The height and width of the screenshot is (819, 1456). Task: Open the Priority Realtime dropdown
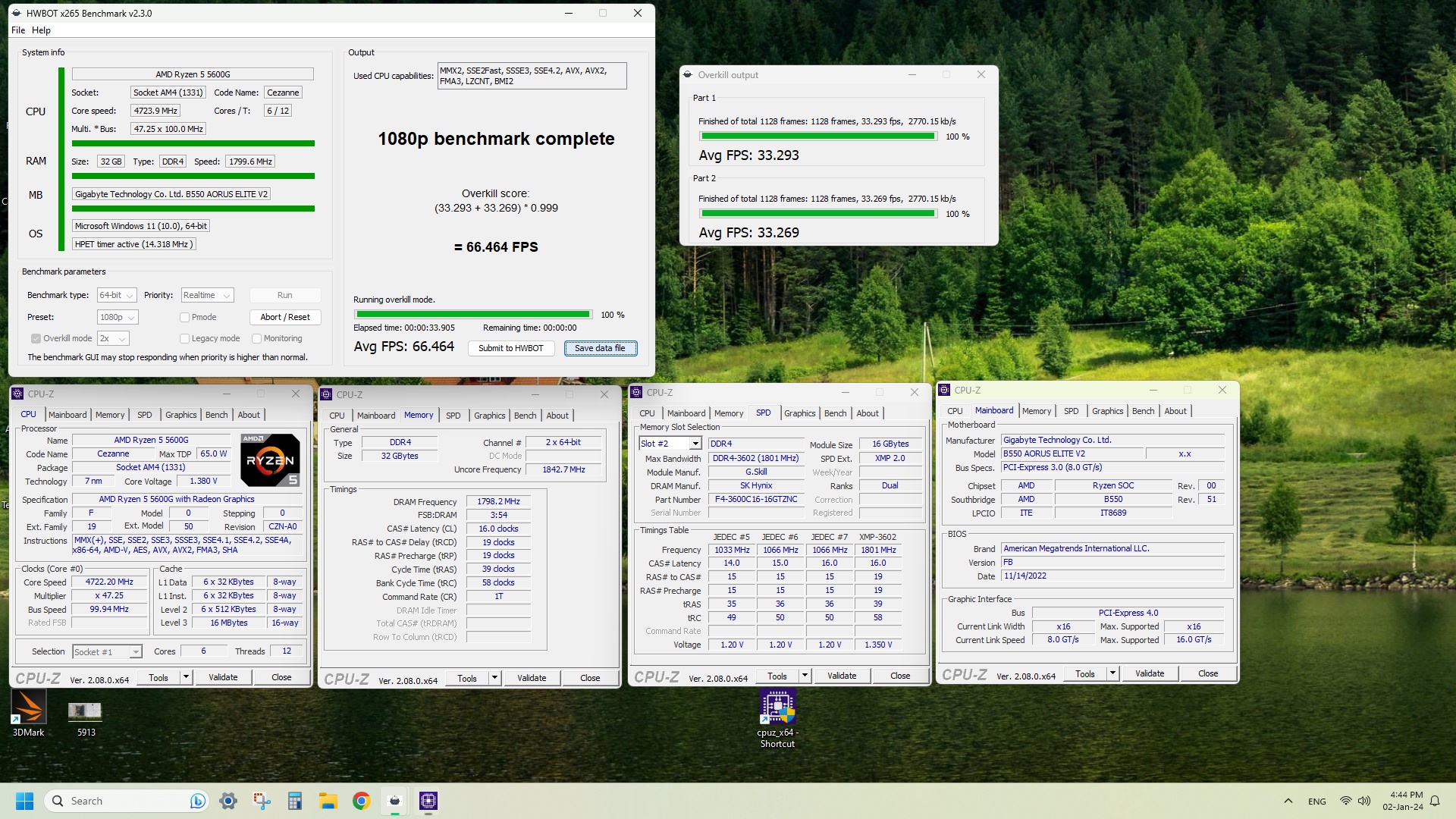[207, 295]
